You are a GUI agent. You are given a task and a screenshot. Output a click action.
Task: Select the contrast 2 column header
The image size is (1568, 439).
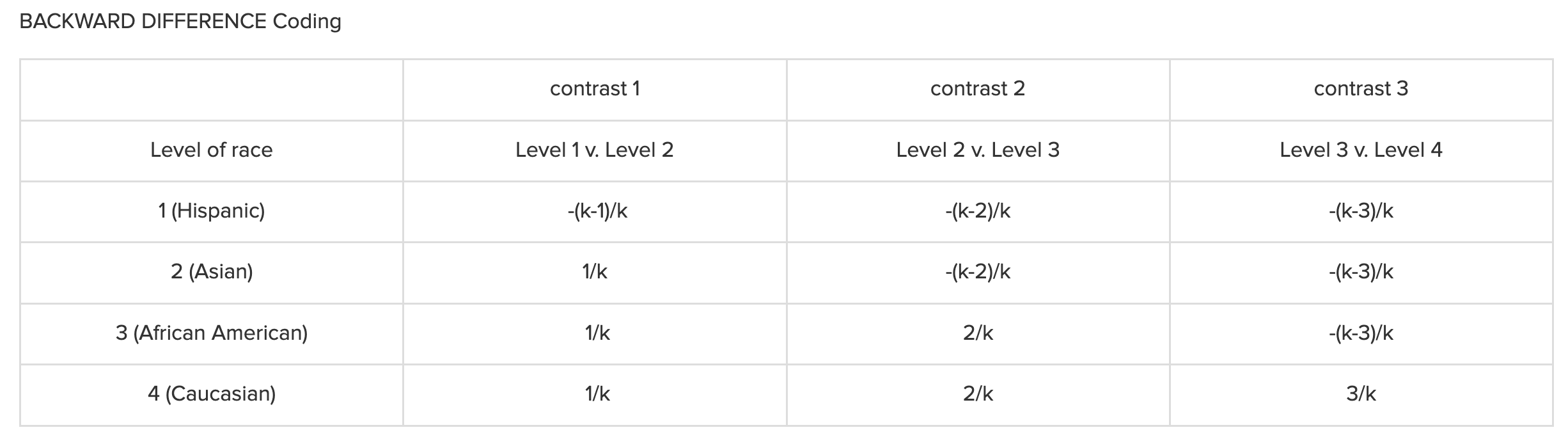[x=978, y=88]
